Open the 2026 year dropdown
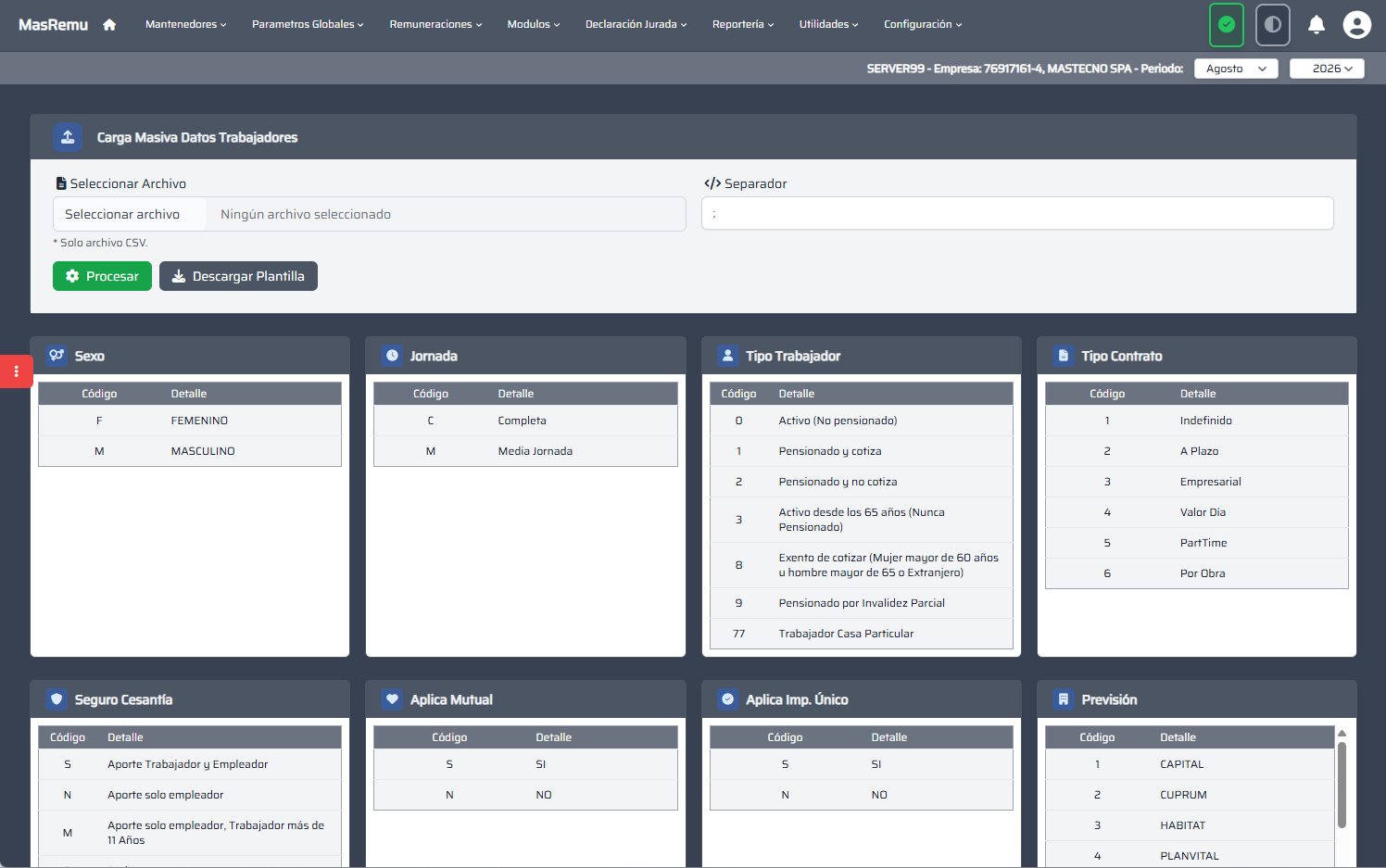1386x868 pixels. (x=1327, y=69)
